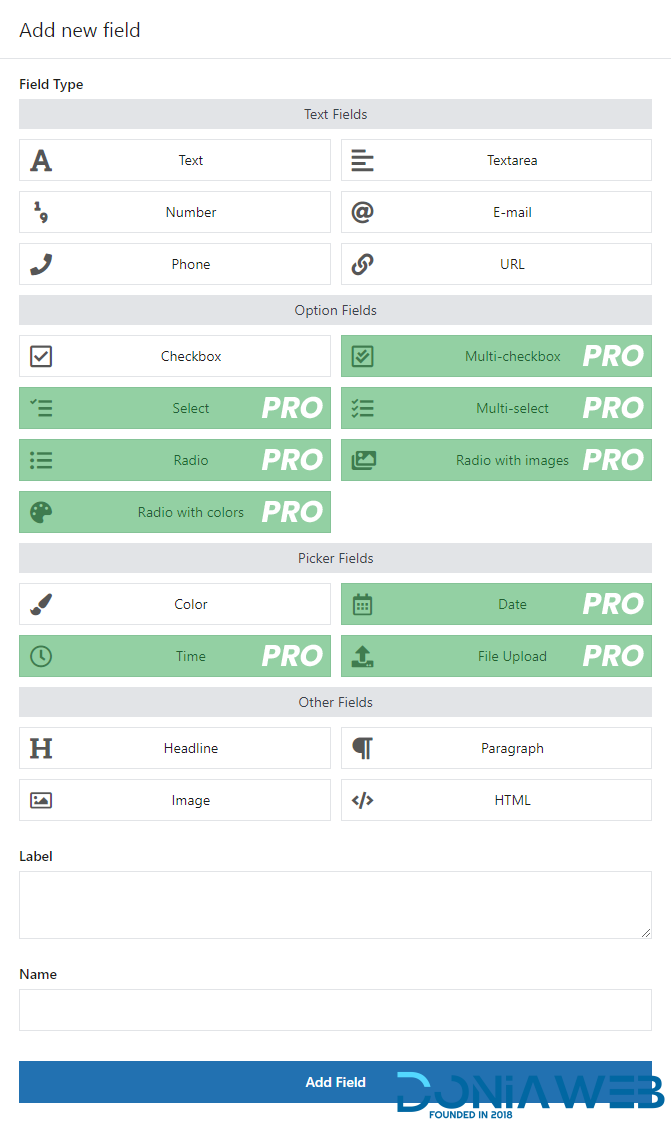Image resolution: width=671 pixels, height=1122 pixels.
Task: Choose the Number field icon
Action: click(41, 212)
